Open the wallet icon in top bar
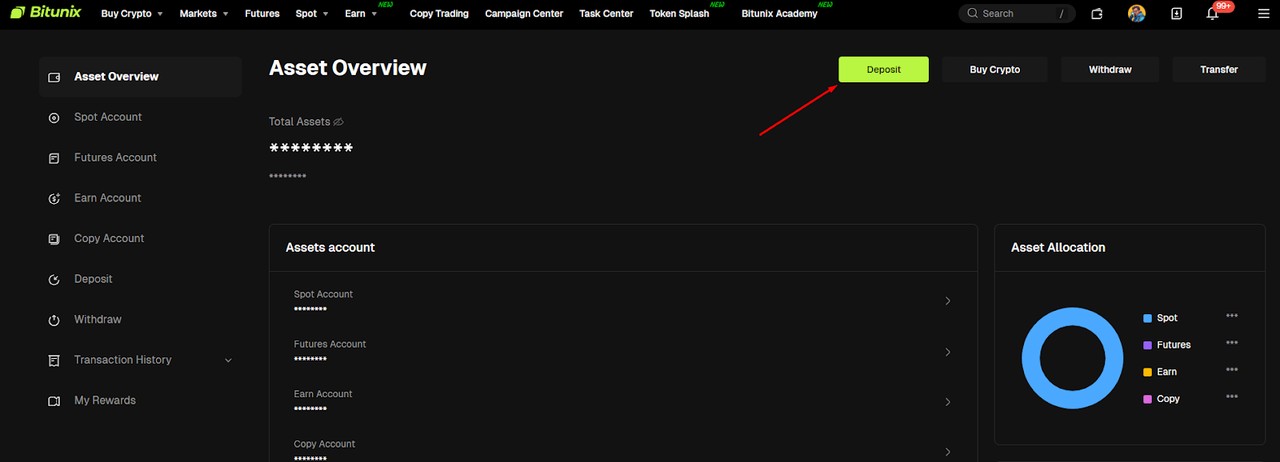The width and height of the screenshot is (1280, 462). (x=1097, y=14)
